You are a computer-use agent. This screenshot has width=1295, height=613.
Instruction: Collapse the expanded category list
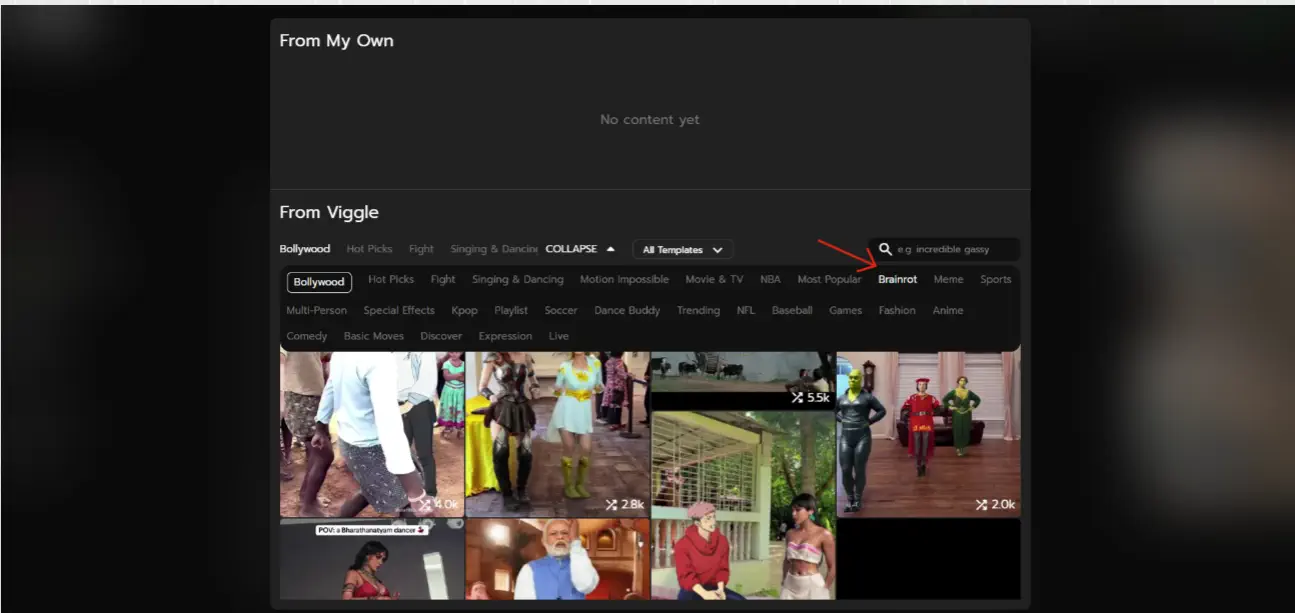tap(580, 249)
